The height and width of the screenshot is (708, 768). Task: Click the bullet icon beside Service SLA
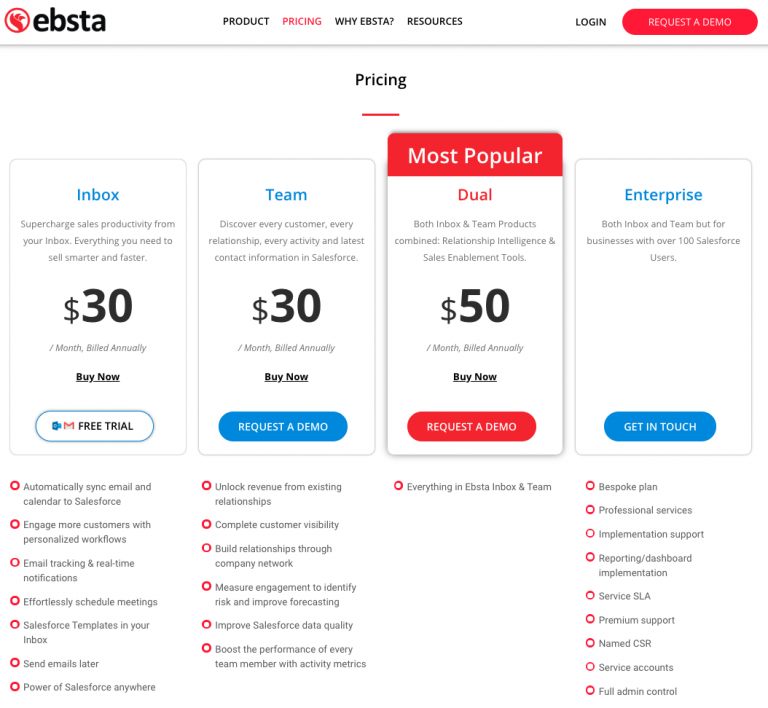(590, 596)
